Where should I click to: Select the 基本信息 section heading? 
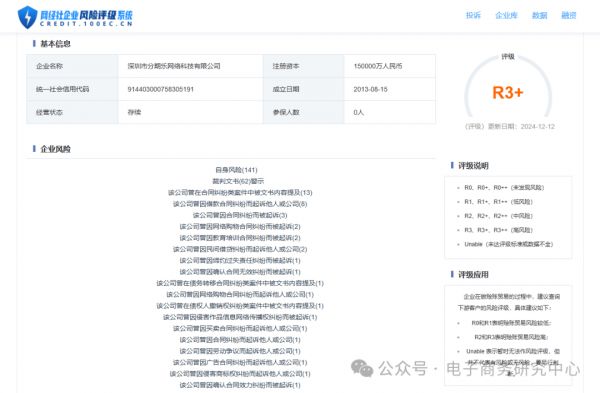[55, 44]
